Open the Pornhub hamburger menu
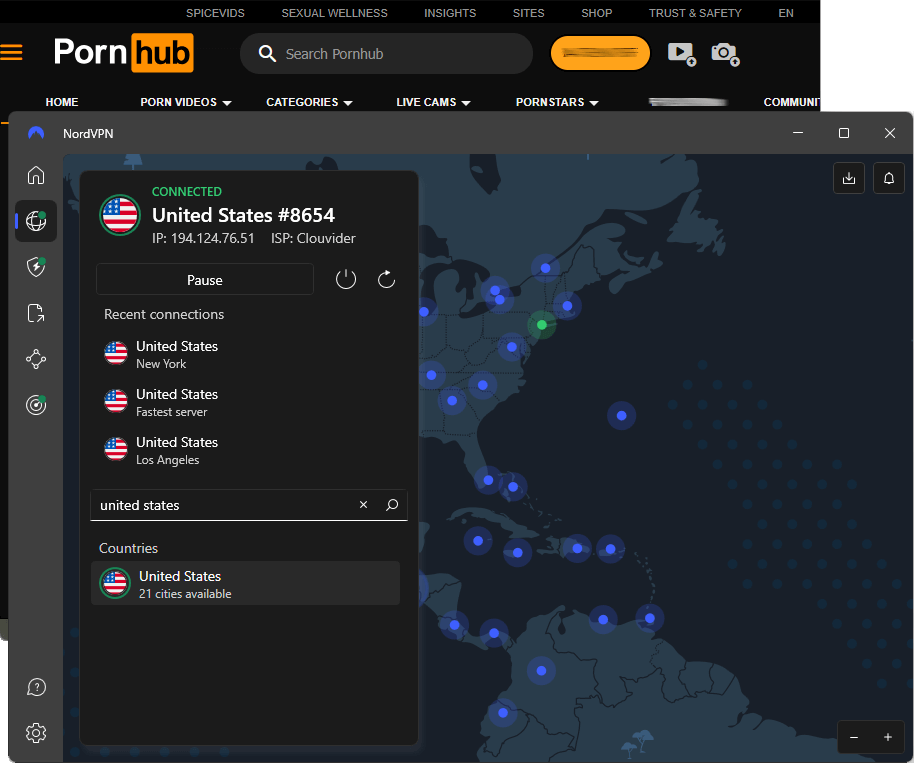 tap(11, 52)
